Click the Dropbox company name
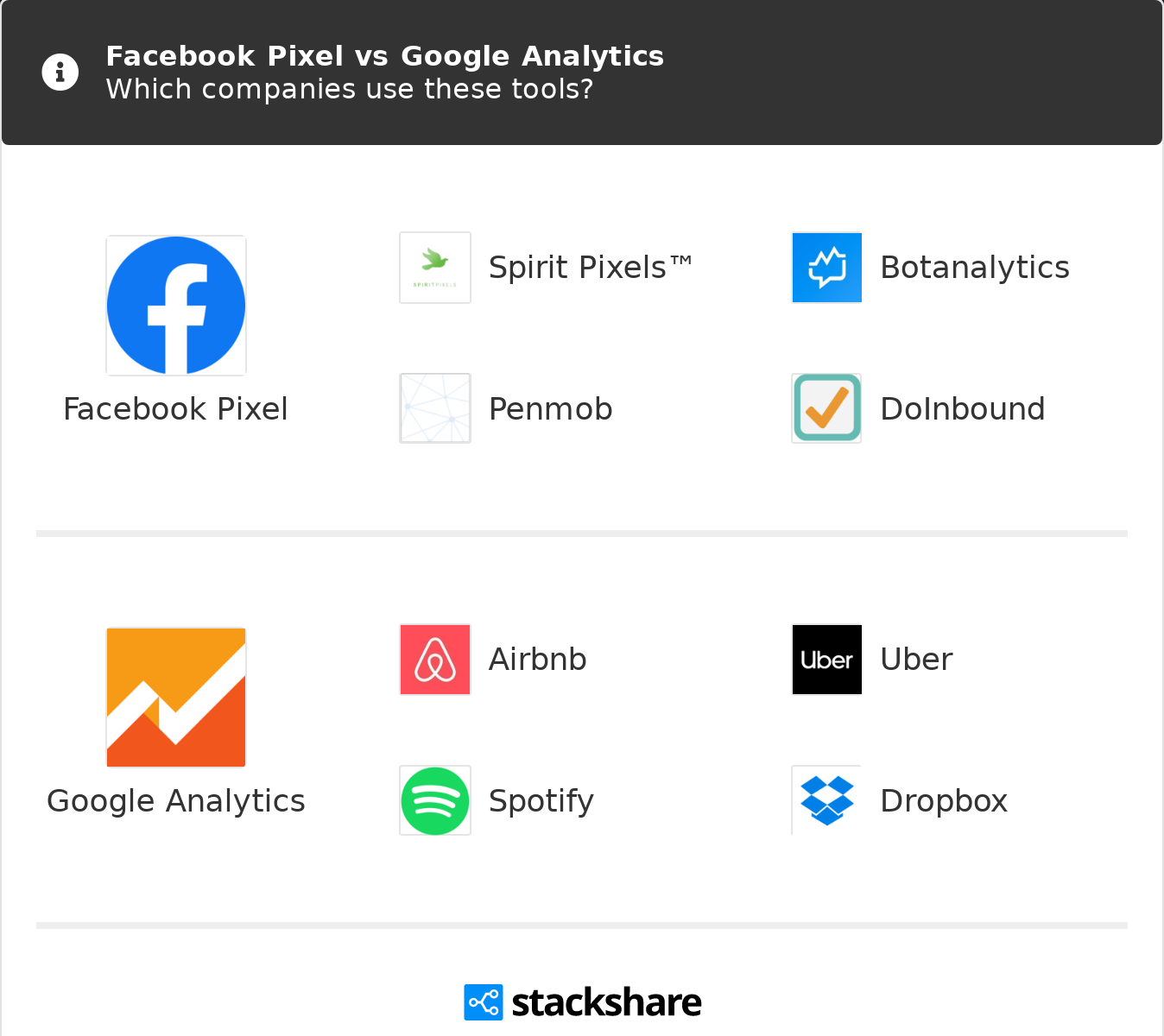 (944, 801)
